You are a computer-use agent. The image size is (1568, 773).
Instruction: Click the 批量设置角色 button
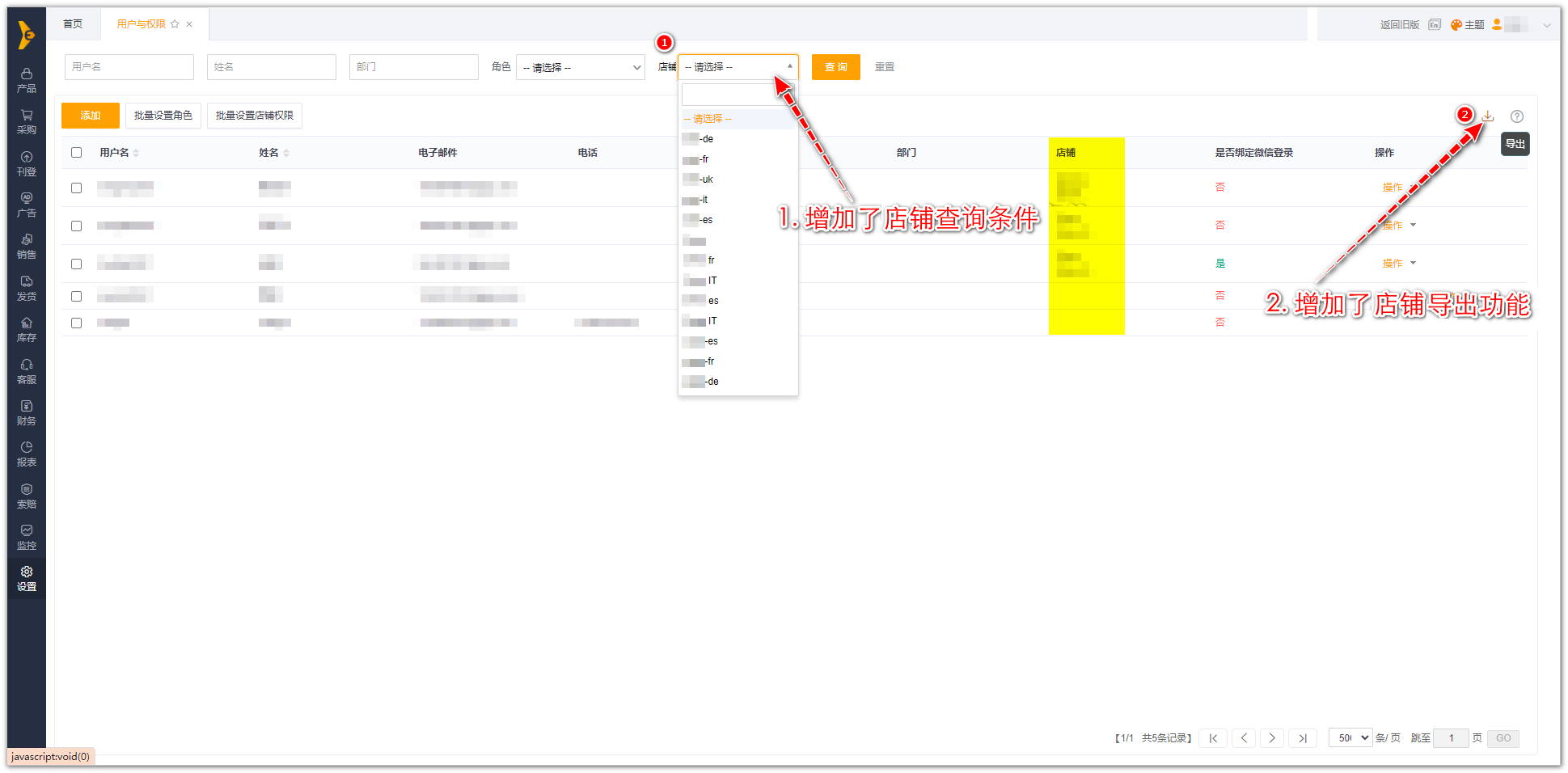pyautogui.click(x=163, y=116)
